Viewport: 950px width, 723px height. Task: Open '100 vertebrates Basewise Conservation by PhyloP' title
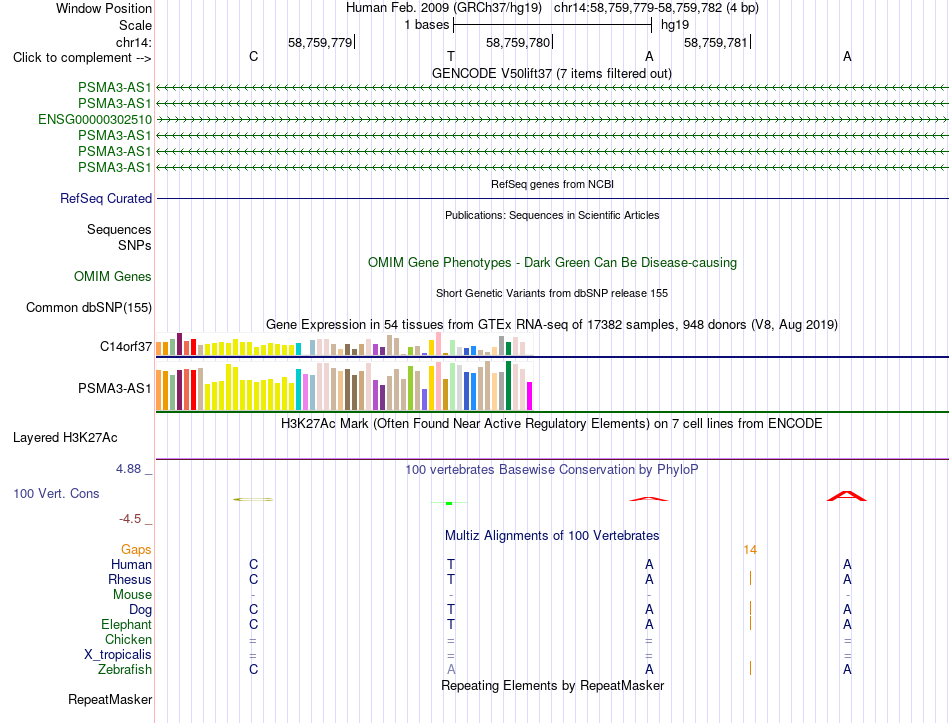click(x=552, y=470)
